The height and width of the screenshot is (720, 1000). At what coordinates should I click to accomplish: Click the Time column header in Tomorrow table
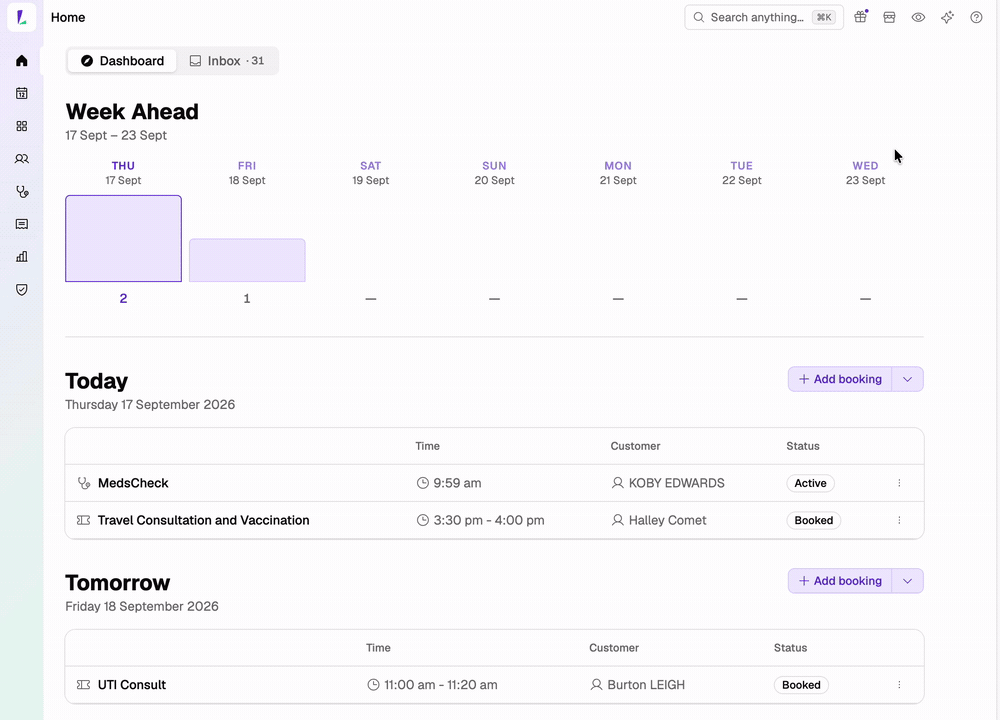pos(378,648)
